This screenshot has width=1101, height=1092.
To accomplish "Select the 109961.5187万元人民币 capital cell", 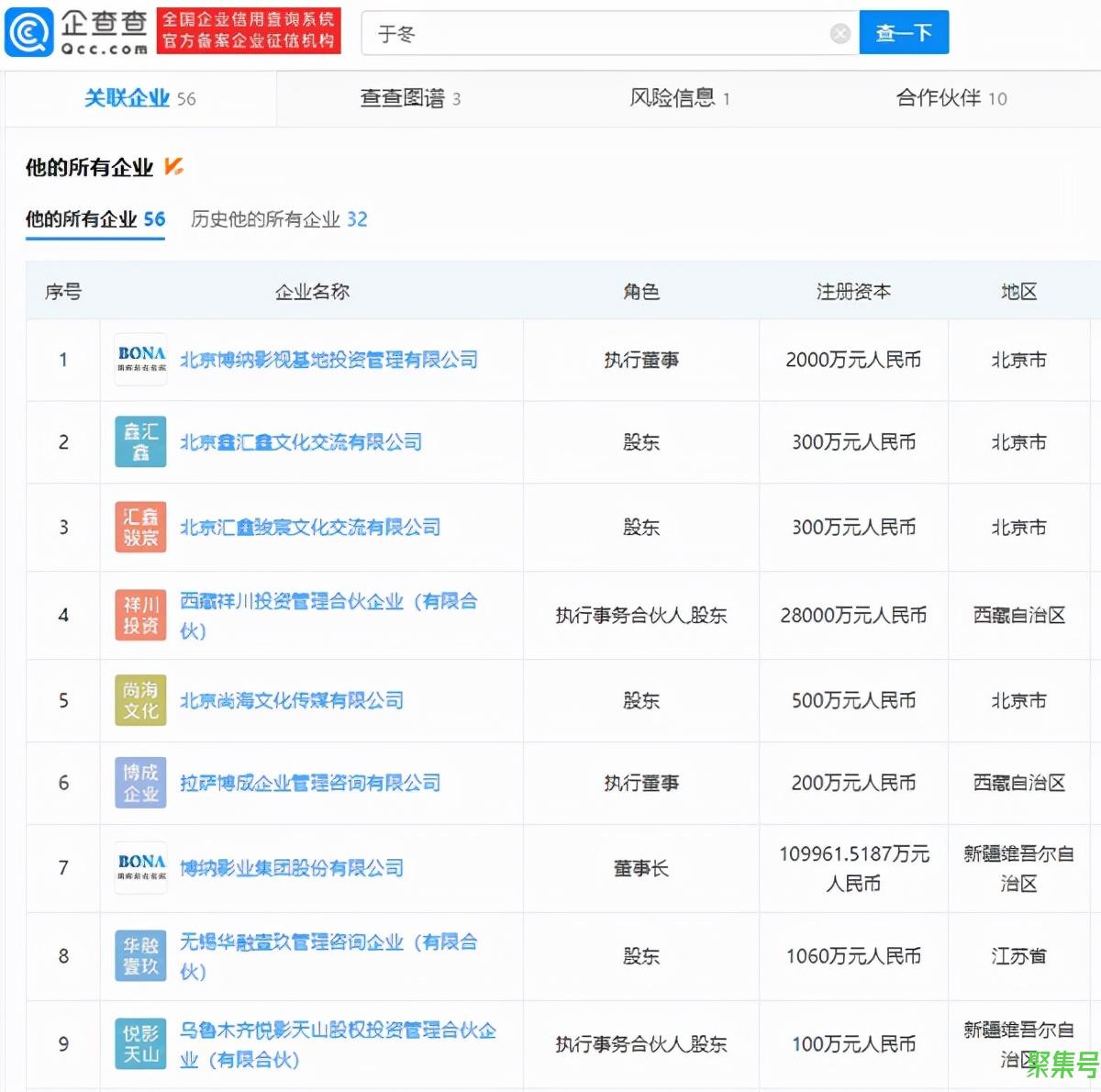I will [854, 868].
